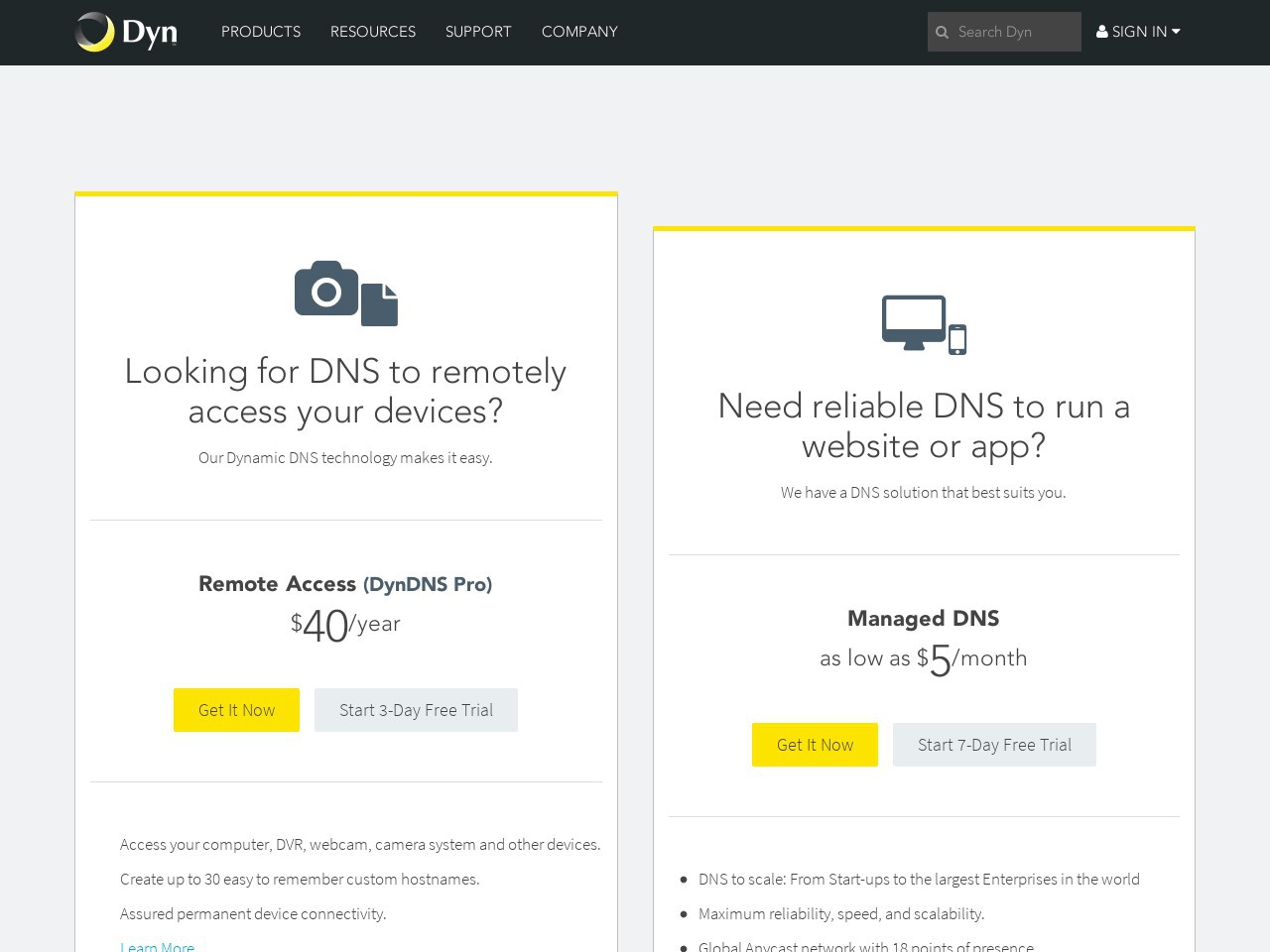Start the 7-Day Free Trial

click(994, 745)
